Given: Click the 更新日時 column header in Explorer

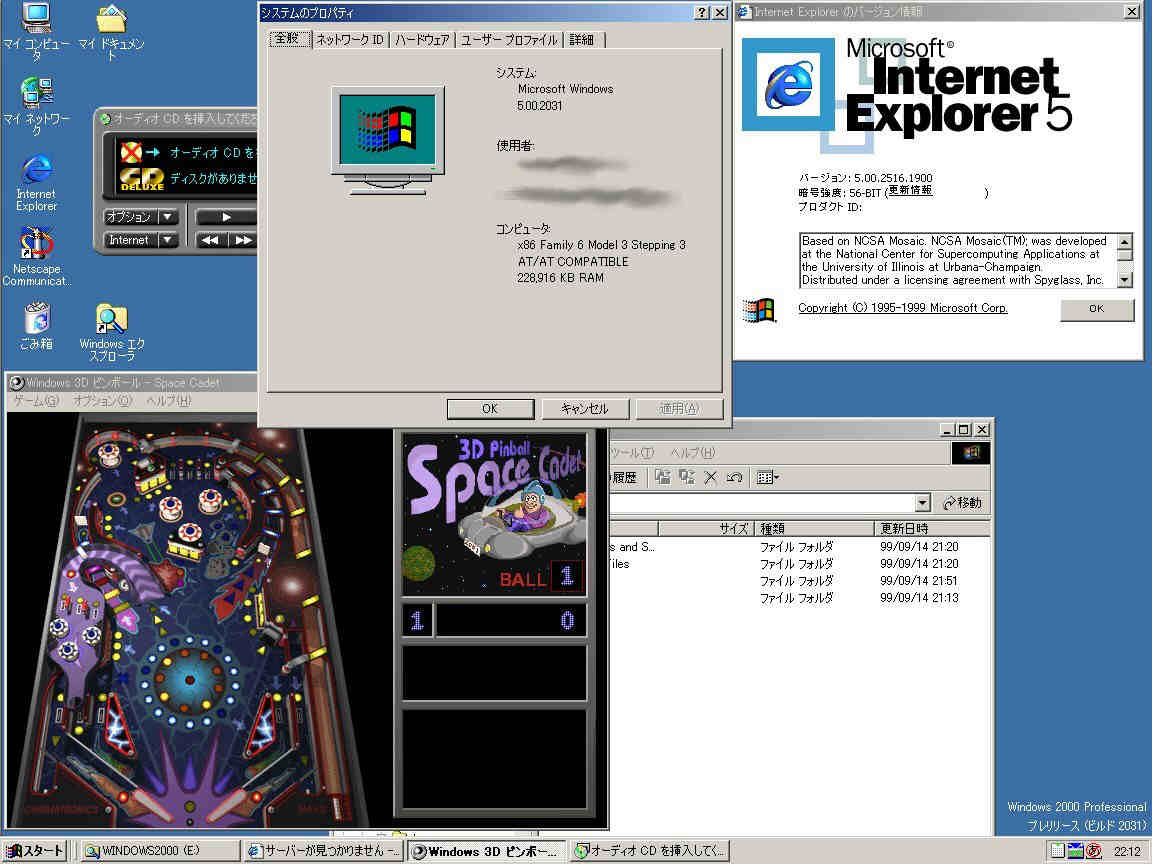Looking at the screenshot, I should (932, 528).
